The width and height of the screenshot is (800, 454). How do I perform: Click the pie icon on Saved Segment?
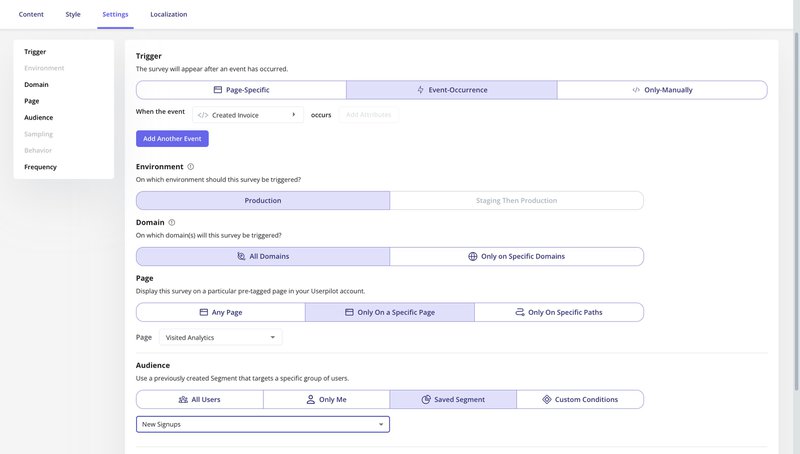click(425, 399)
